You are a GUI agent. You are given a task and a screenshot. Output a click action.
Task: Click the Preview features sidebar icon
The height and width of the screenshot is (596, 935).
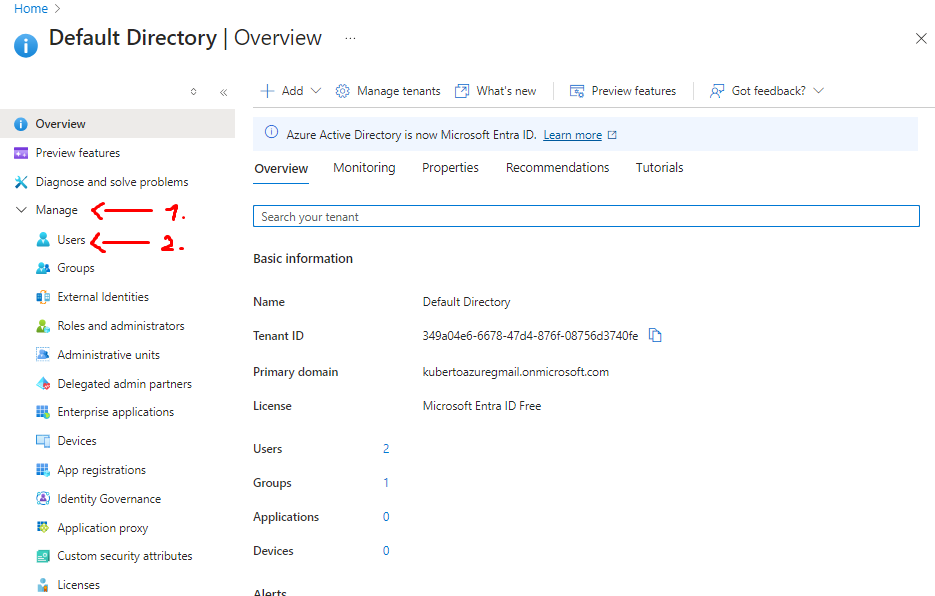(x=21, y=153)
